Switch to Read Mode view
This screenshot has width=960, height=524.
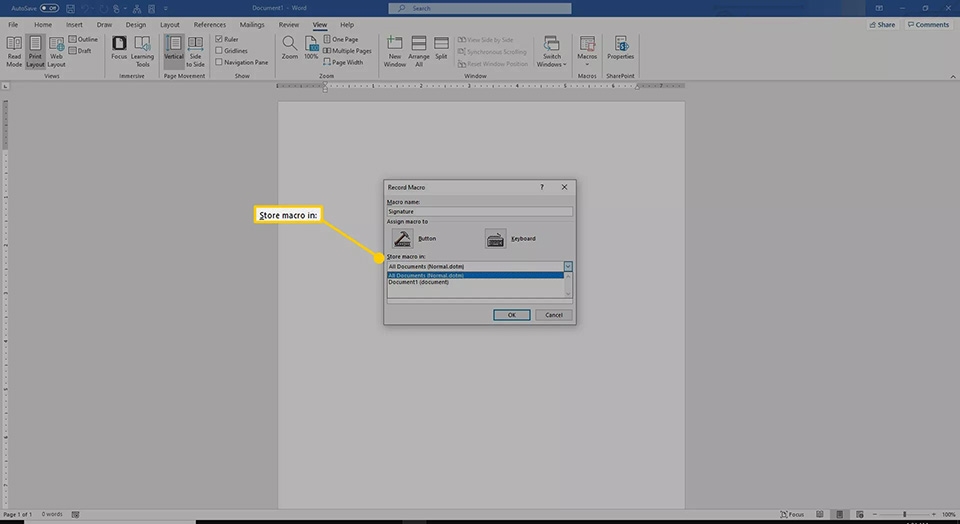tap(14, 51)
